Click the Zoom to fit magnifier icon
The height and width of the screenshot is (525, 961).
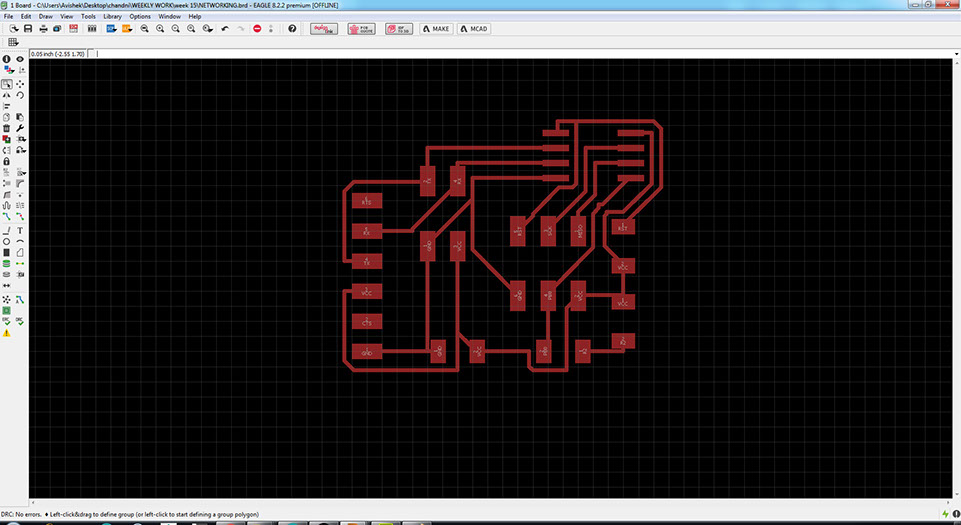(x=145, y=29)
